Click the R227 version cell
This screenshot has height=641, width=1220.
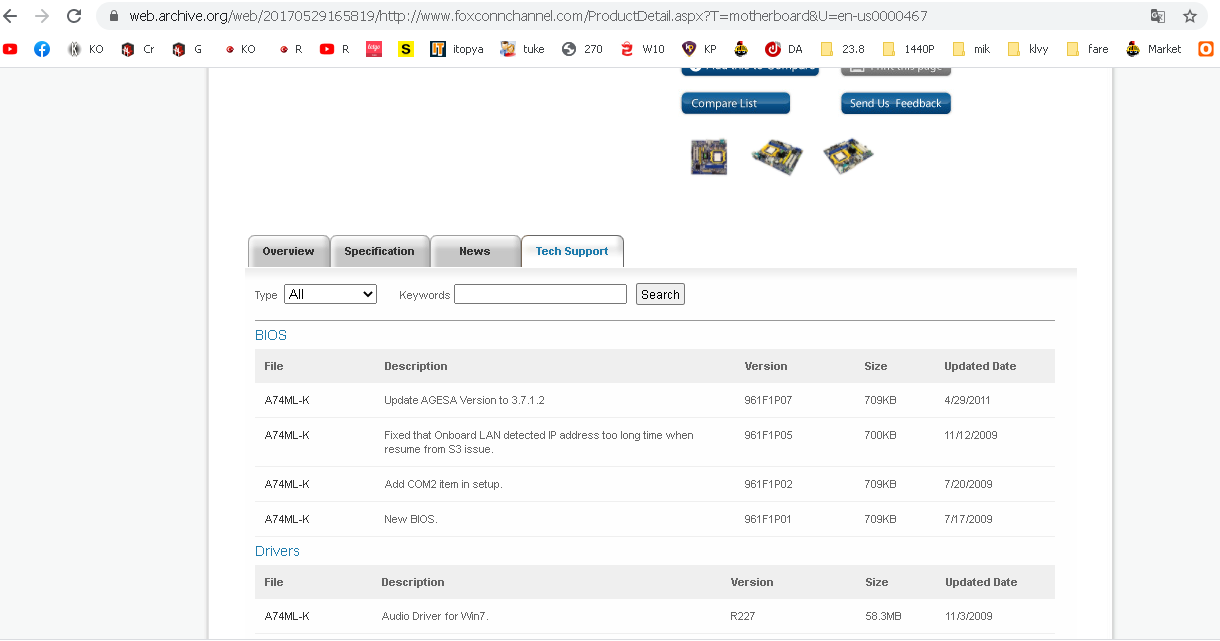point(743,616)
